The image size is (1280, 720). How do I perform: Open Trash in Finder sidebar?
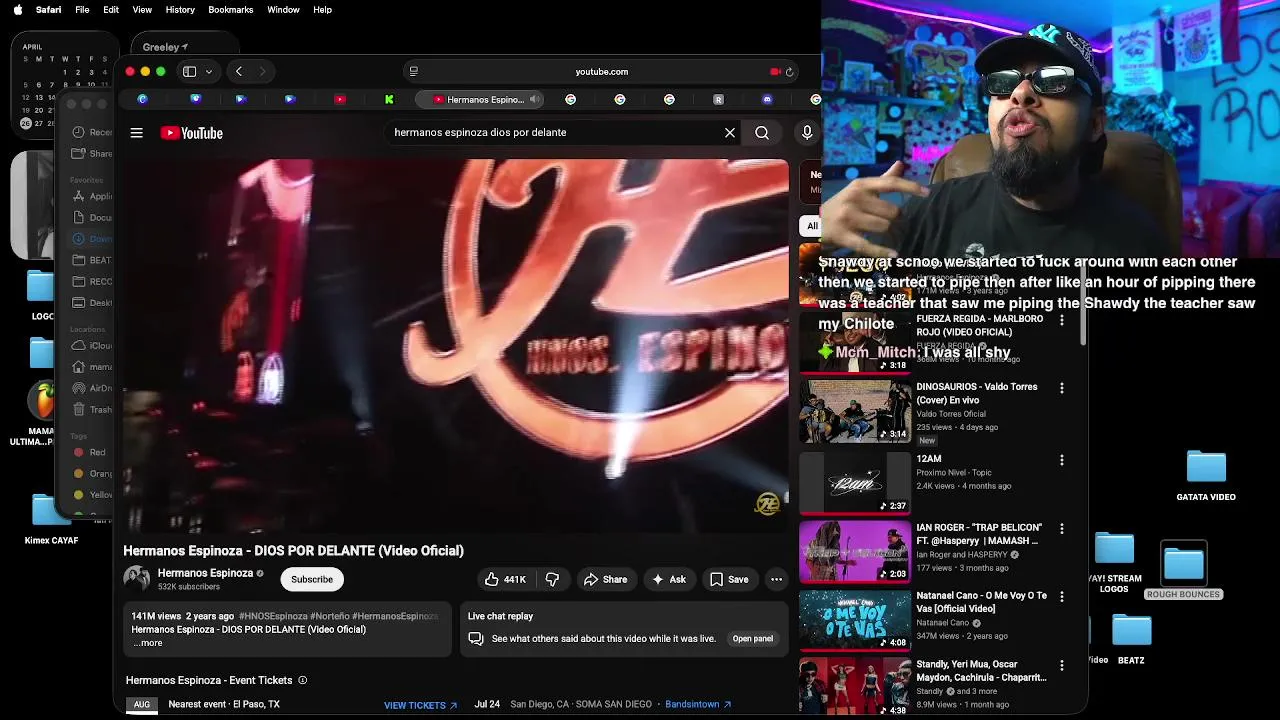tap(93, 410)
